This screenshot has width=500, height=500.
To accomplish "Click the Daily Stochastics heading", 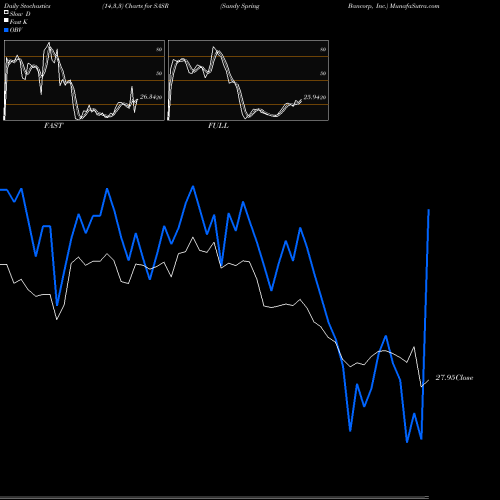I will click(x=27, y=6).
